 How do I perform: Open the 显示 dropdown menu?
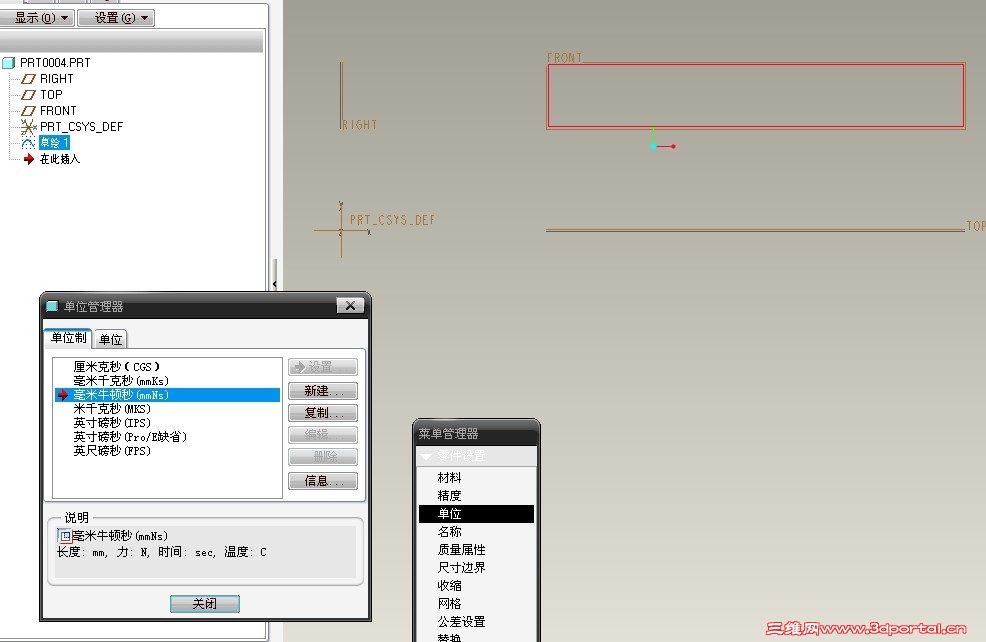36,18
